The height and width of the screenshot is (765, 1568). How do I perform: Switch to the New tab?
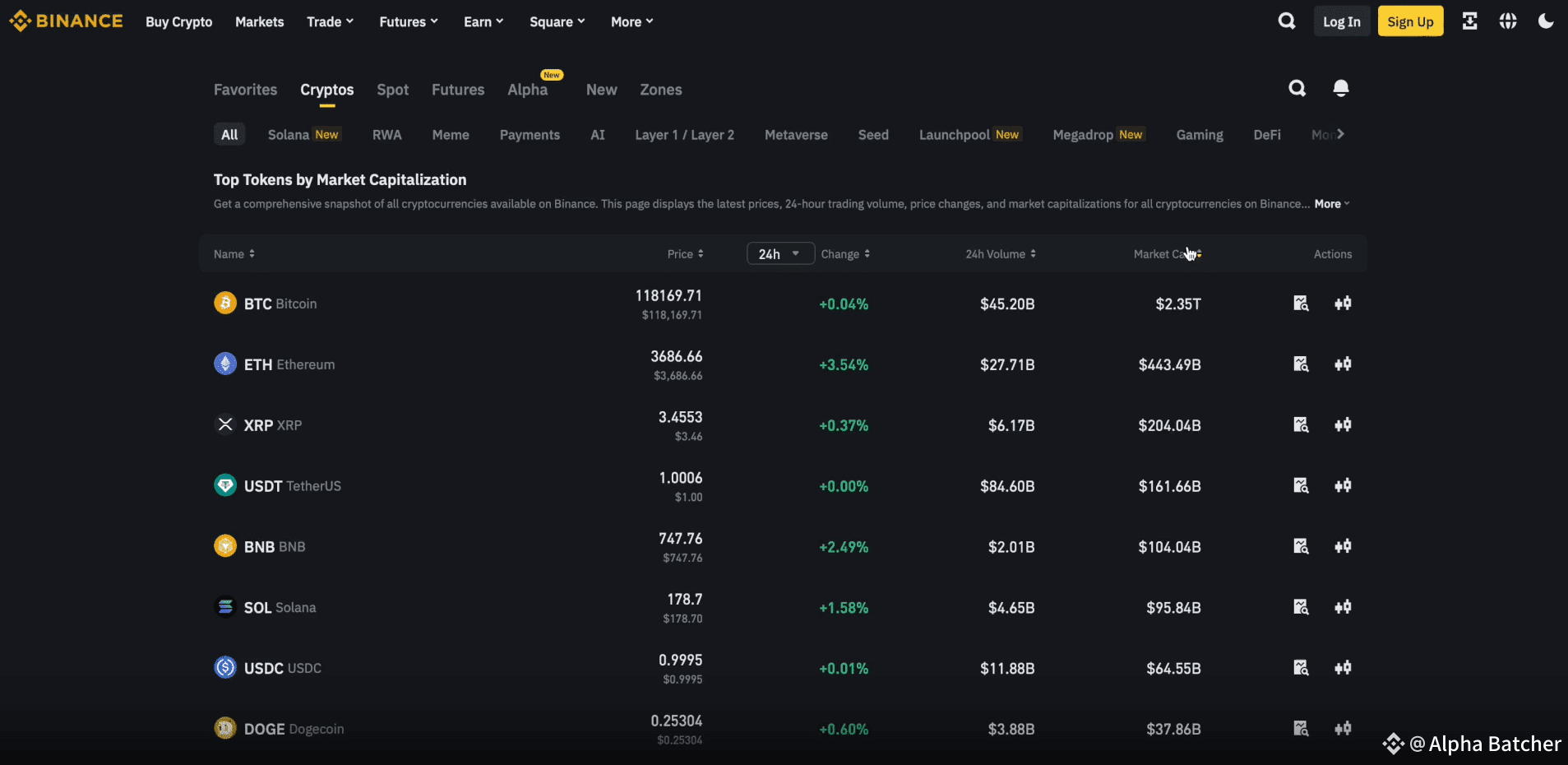601,90
